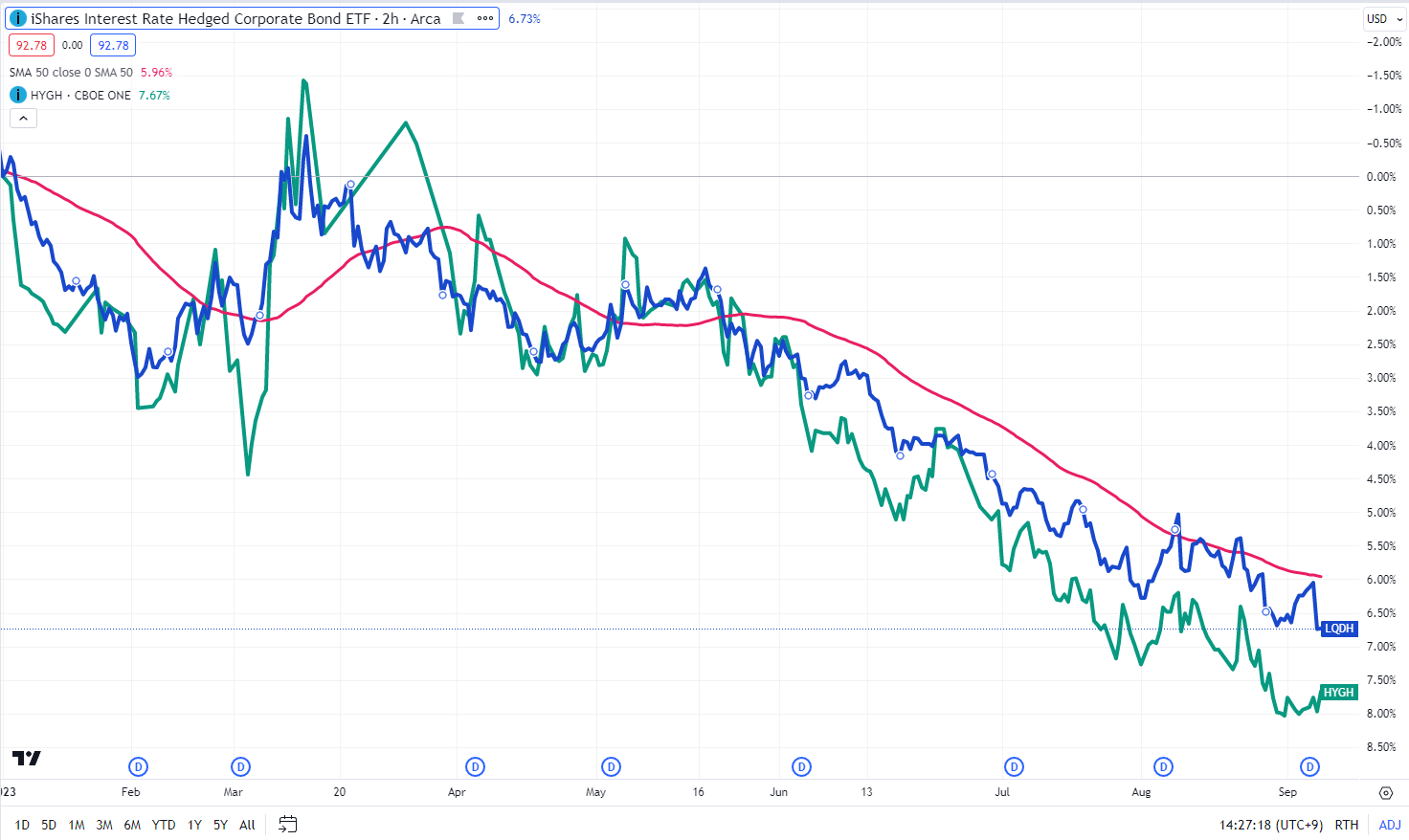Click the dividend marker below Feb
The width and height of the screenshot is (1409, 840).
coord(139,766)
